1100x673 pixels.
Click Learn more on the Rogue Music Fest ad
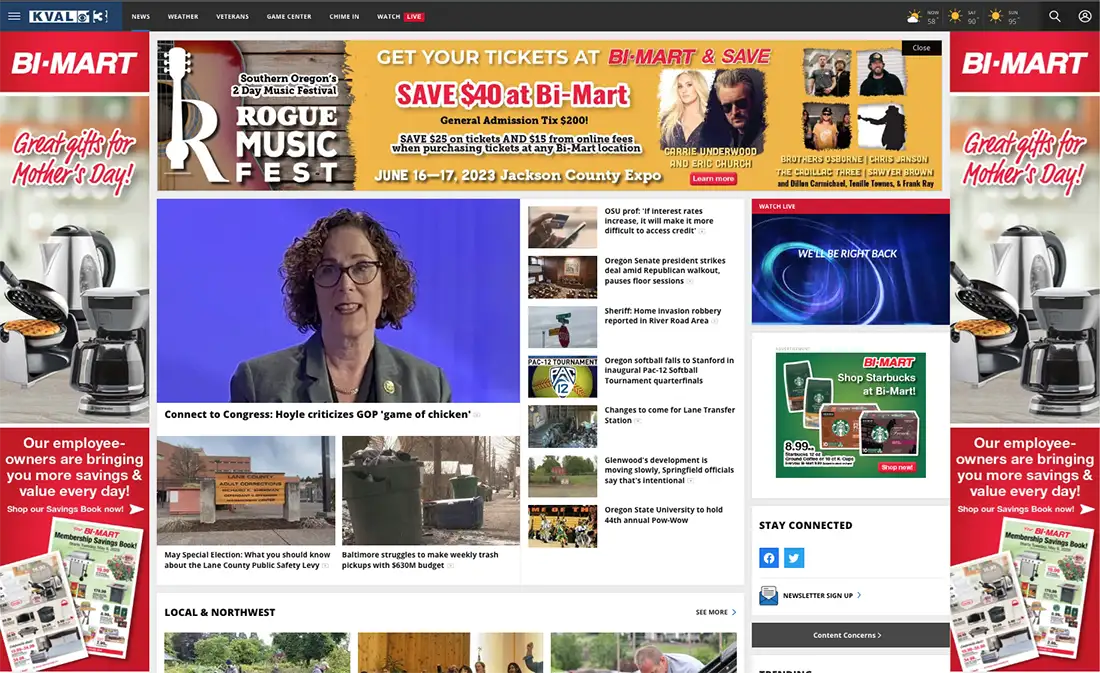coord(713,179)
